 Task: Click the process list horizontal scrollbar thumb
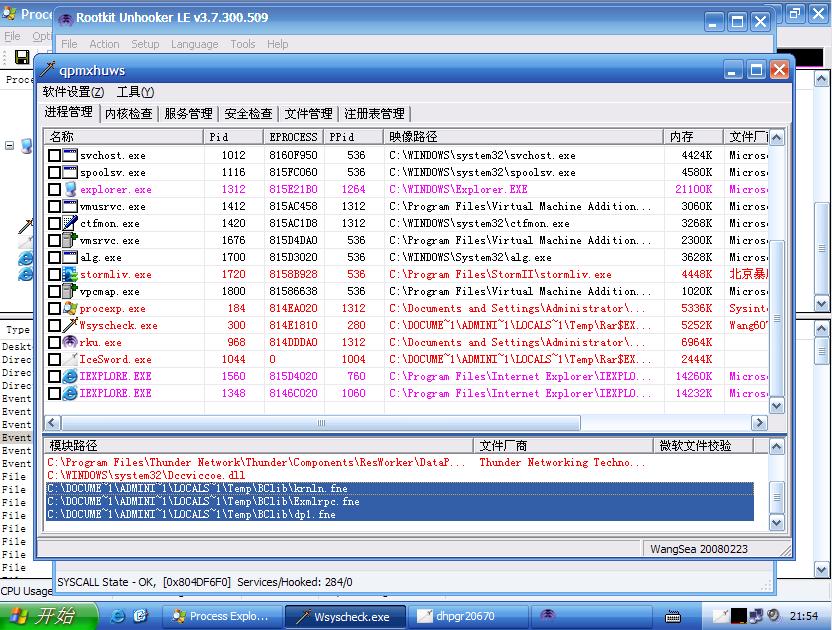[321, 422]
